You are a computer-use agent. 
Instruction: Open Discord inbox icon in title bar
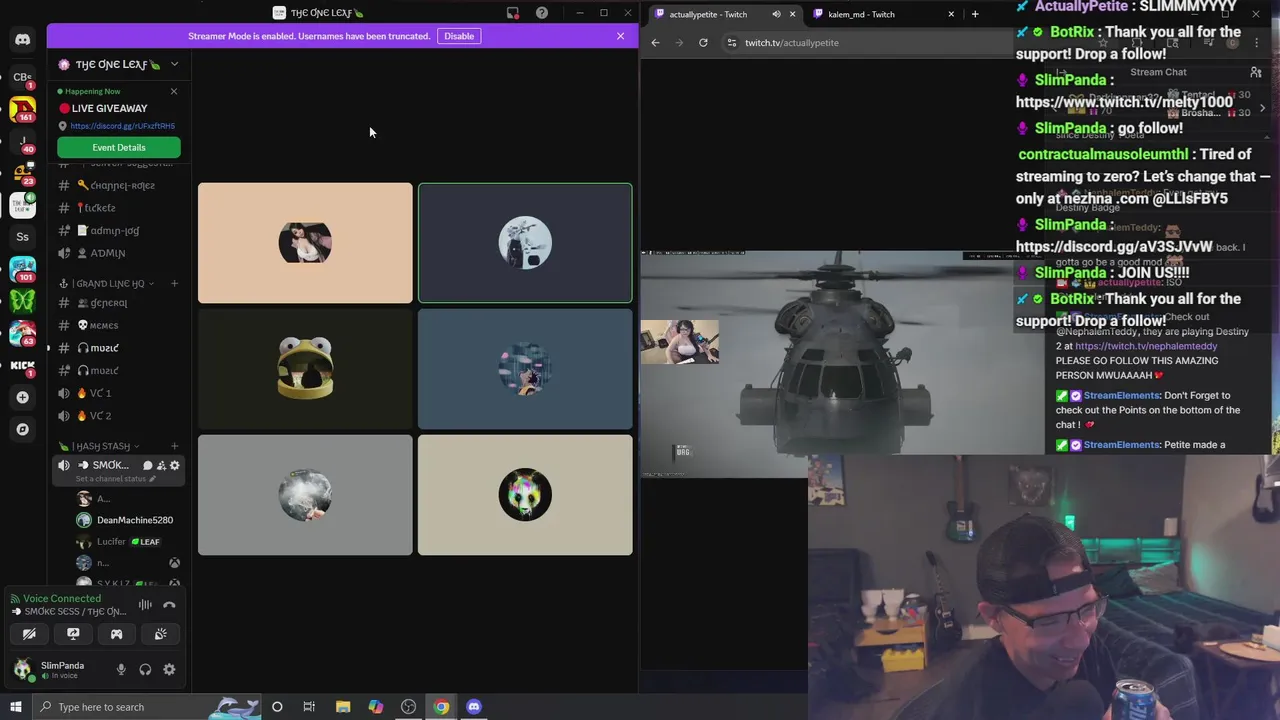513,13
